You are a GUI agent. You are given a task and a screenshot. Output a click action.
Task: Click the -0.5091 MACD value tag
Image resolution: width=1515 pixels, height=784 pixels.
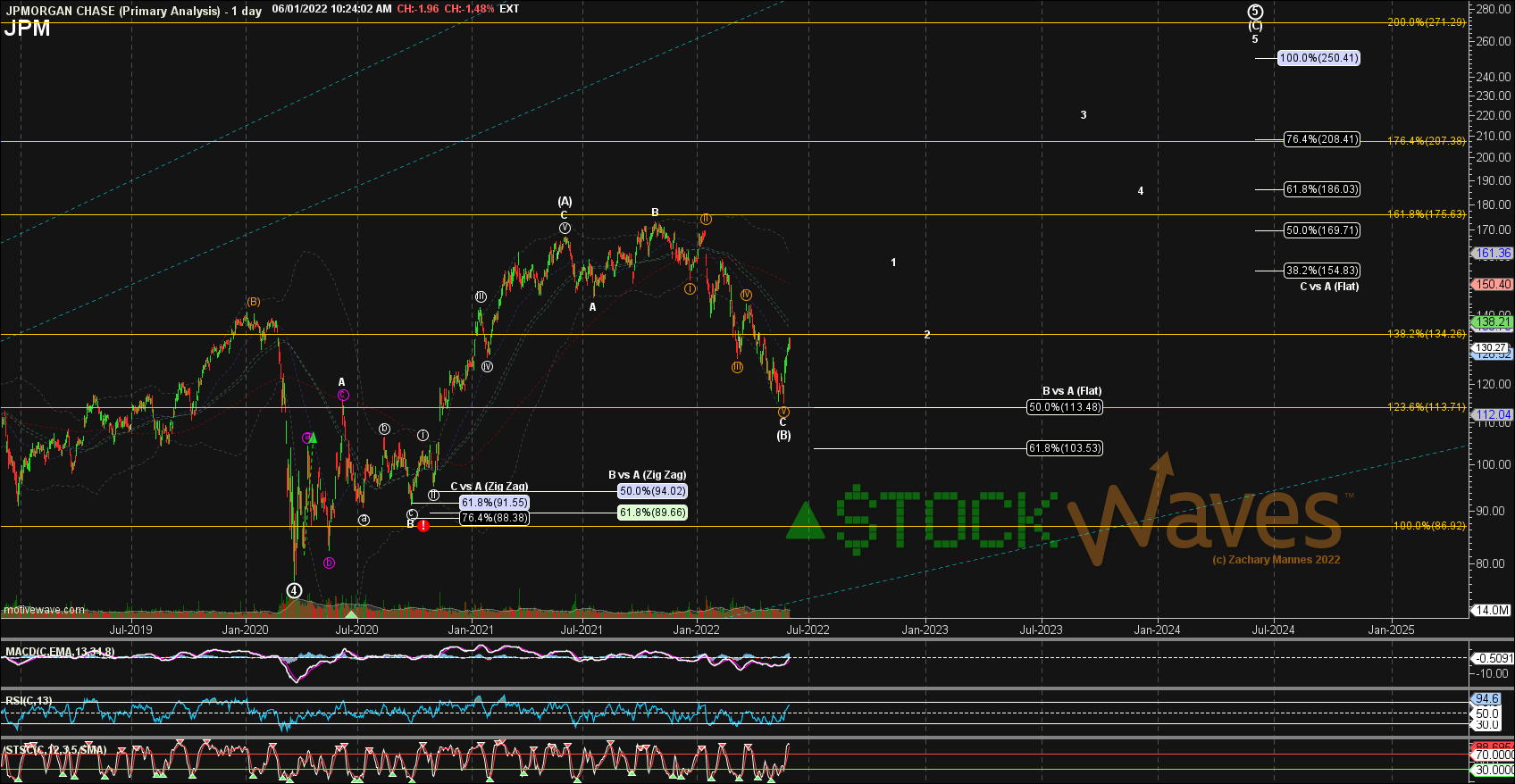point(1493,658)
